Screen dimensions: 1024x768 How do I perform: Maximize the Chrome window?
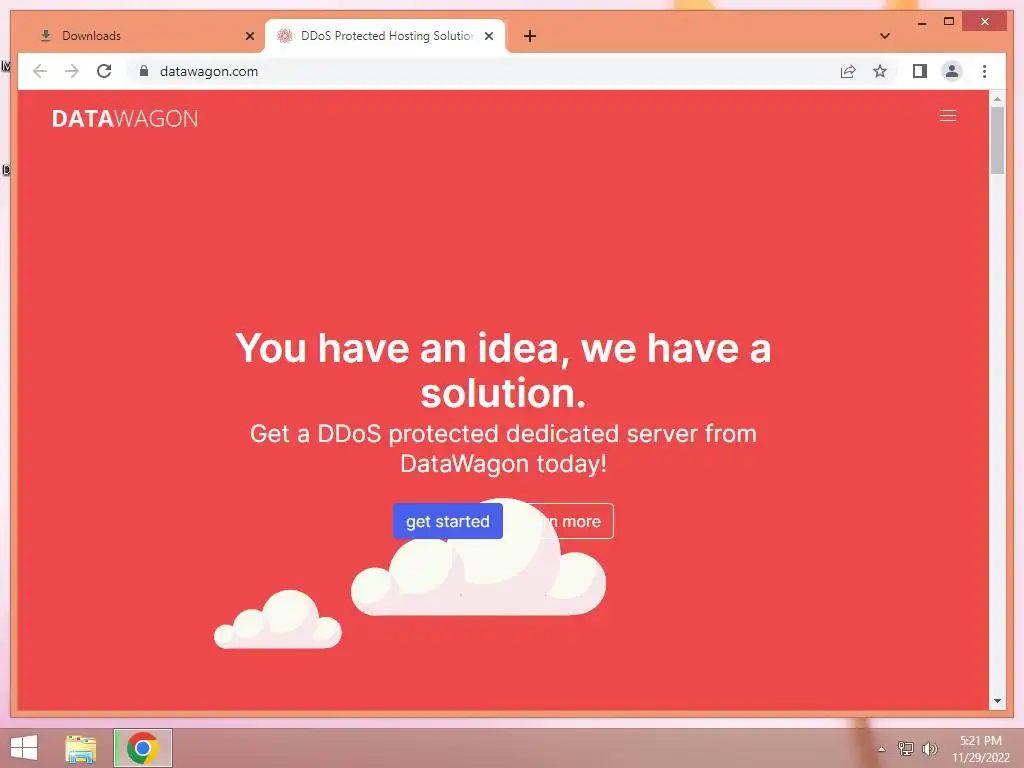[949, 22]
